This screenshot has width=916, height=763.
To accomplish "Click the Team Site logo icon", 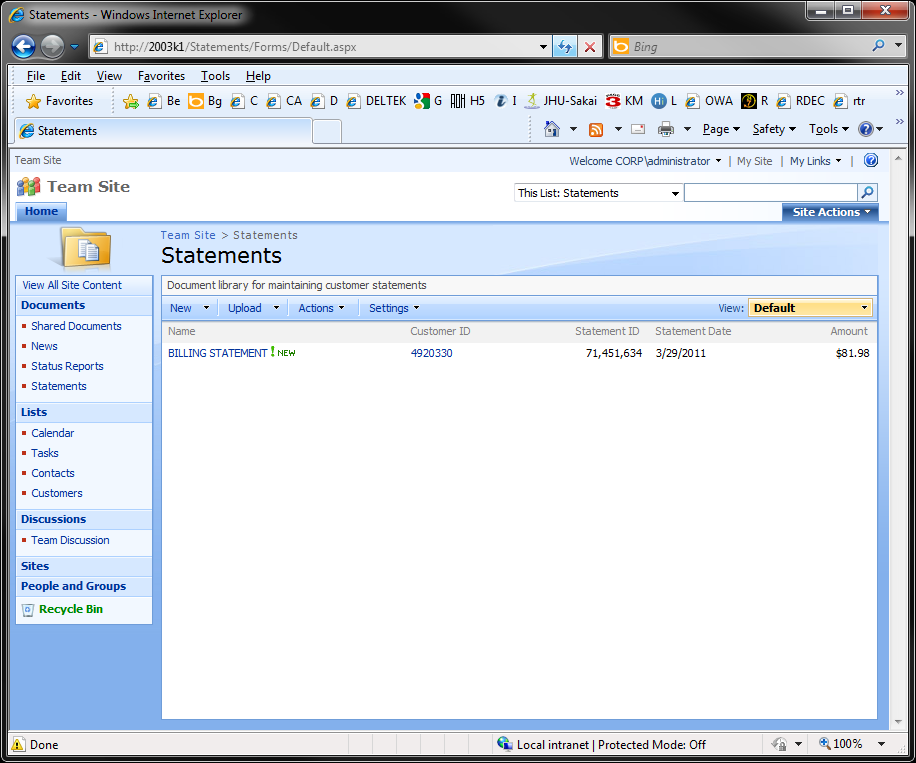I will point(27,186).
